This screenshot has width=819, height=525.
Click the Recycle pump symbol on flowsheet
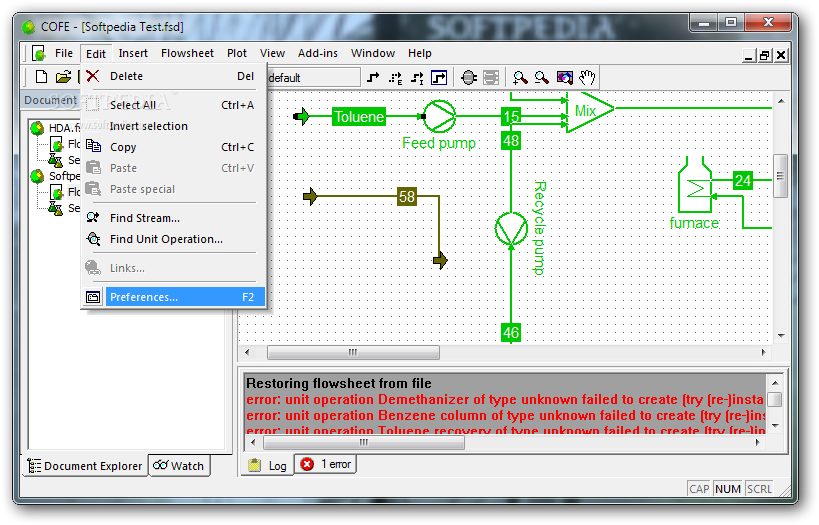click(x=511, y=228)
